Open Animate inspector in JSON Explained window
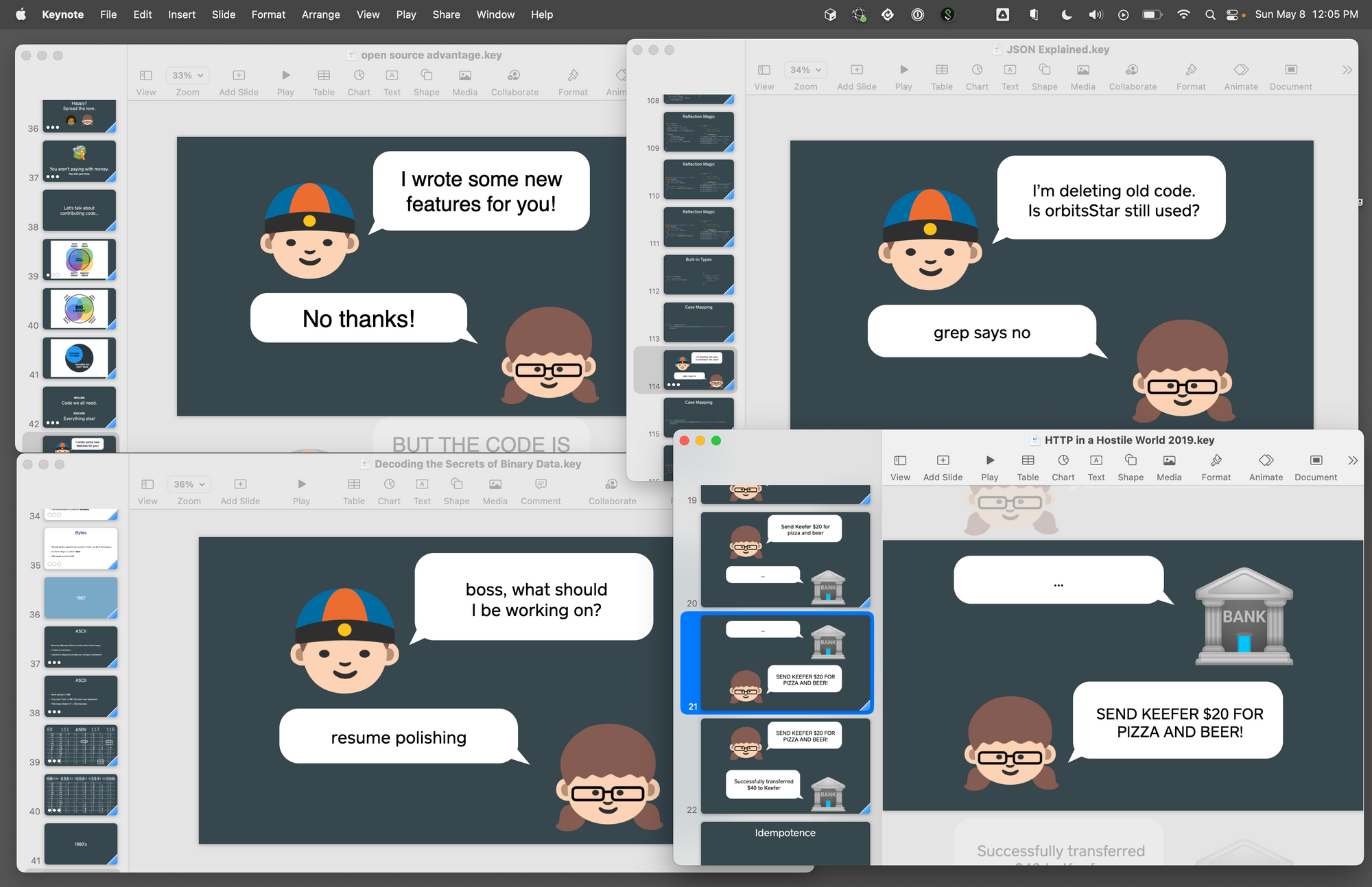Viewport: 1372px width, 887px height. coord(1241,77)
